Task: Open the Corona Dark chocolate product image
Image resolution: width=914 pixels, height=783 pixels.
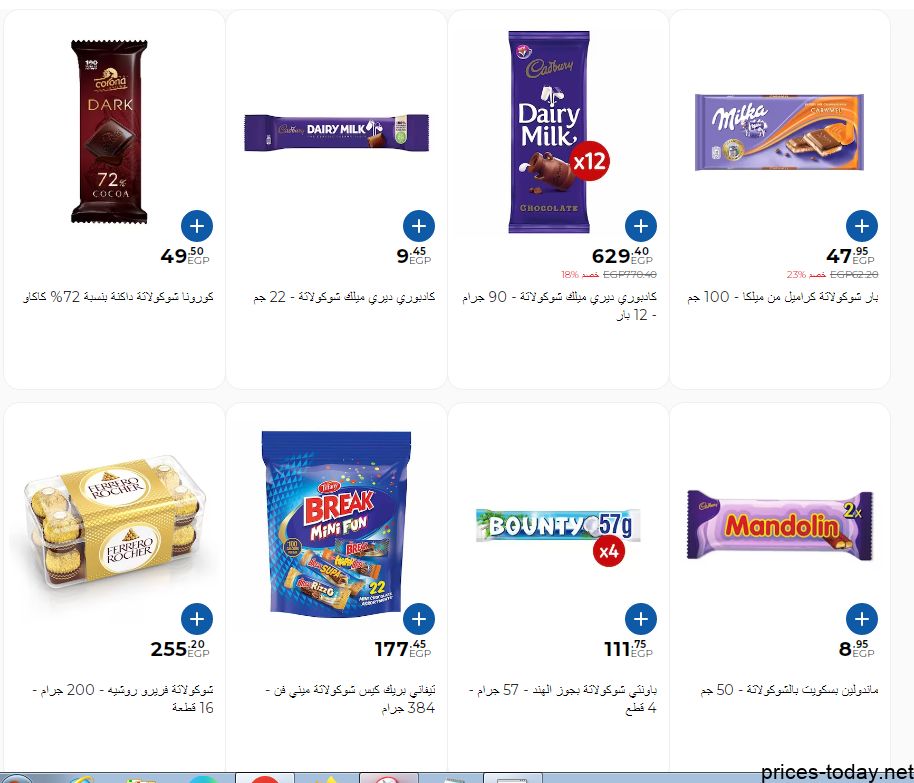Action: [x=109, y=132]
